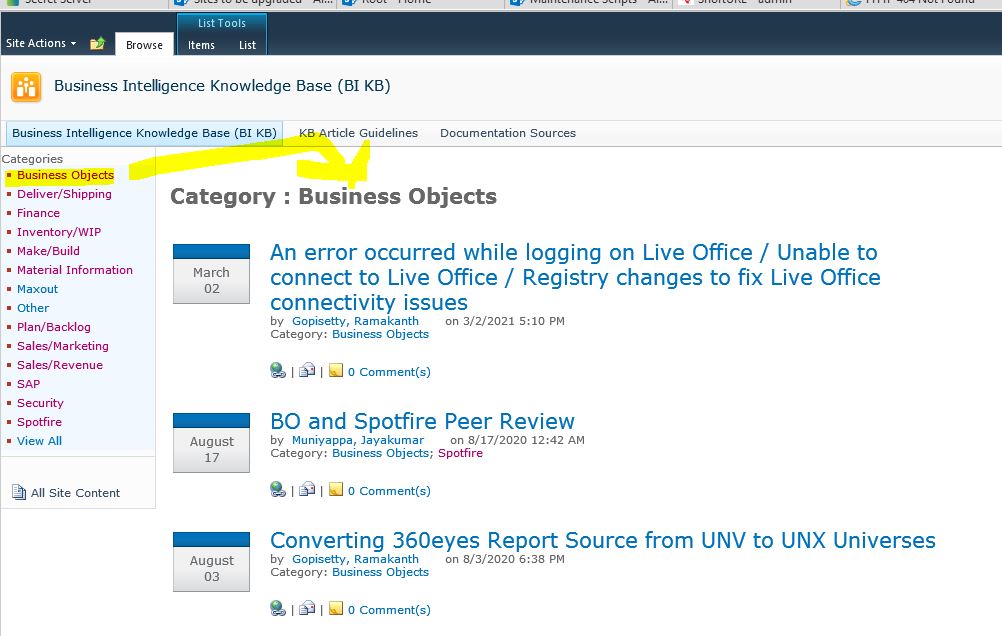
Task: Click the globe permalink icon under Converting 360eyes article
Action: [x=277, y=609]
